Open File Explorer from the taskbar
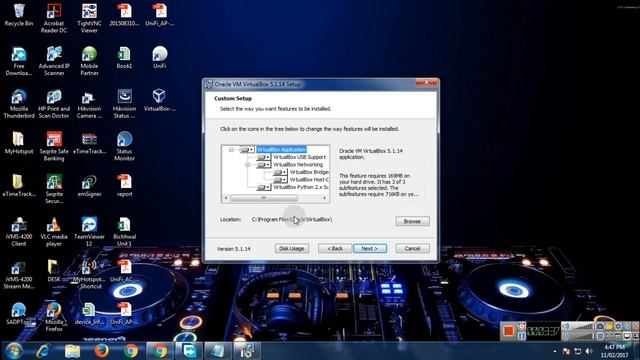 [72, 351]
